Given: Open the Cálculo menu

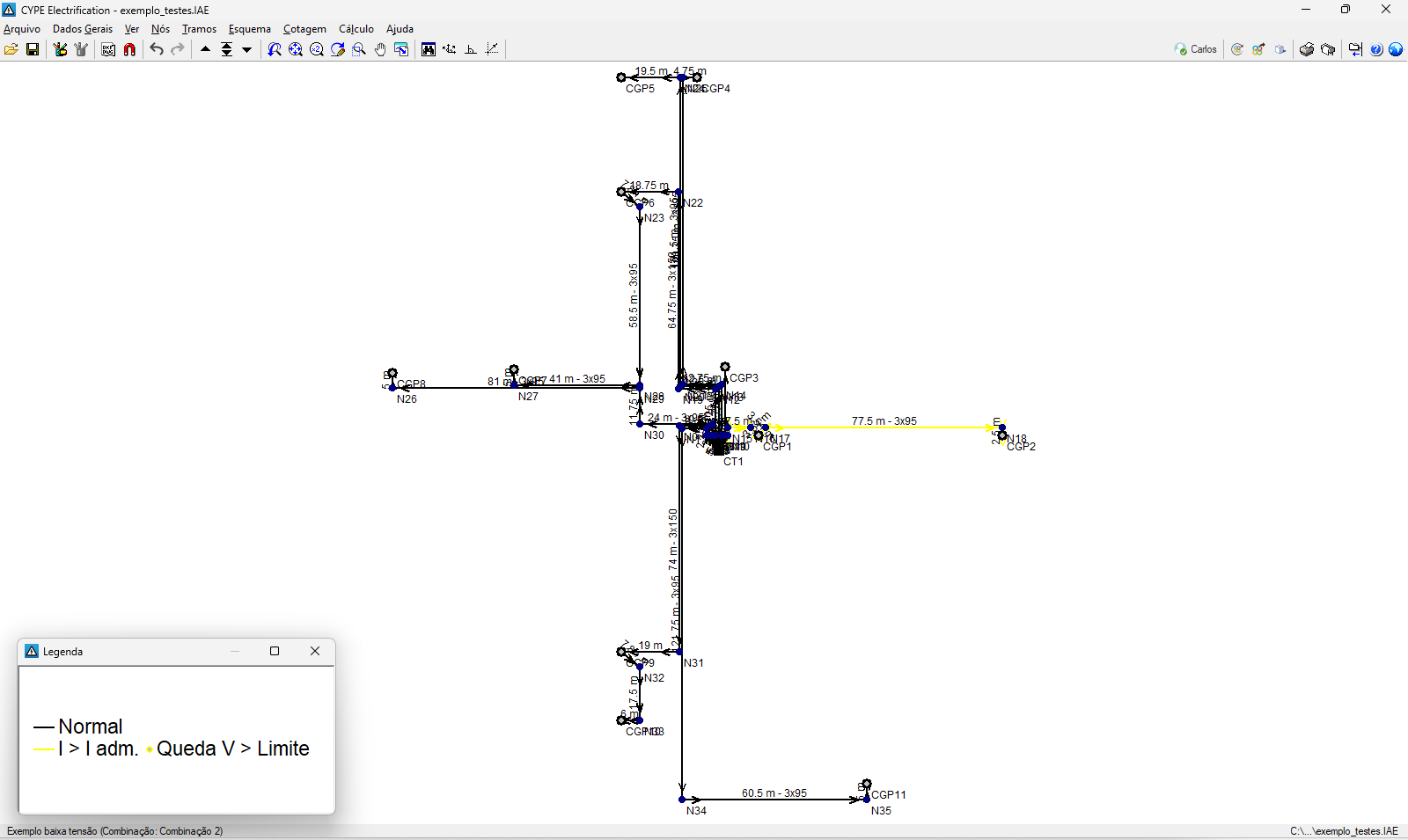Looking at the screenshot, I should [x=356, y=29].
